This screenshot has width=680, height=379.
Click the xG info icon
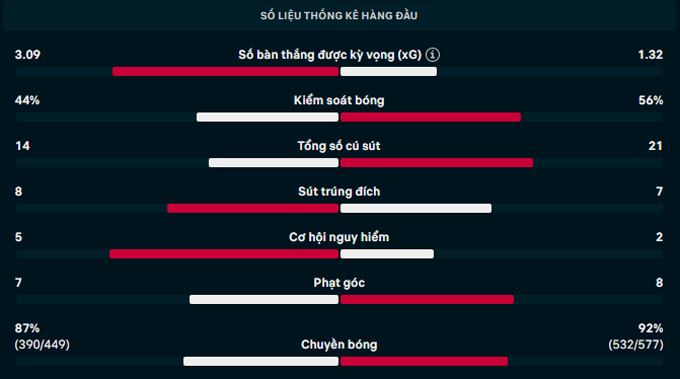pos(432,55)
